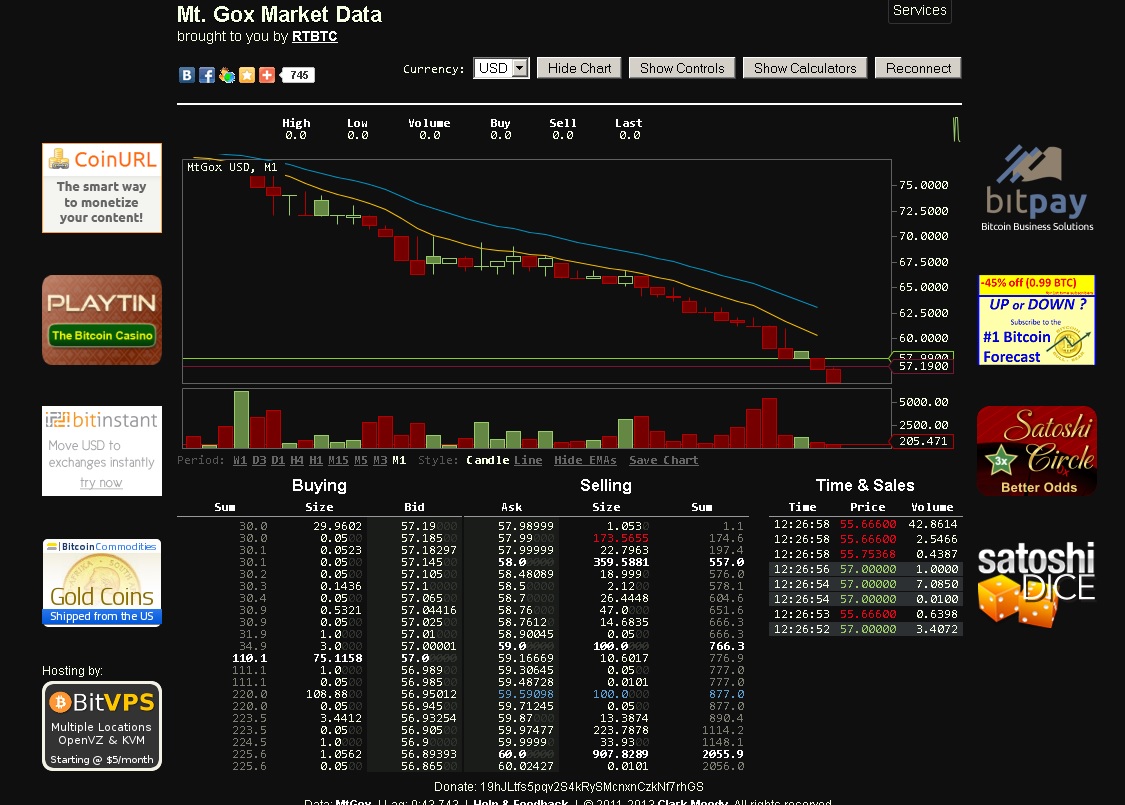The image size is (1125, 805).
Task: Select the M15 chart period
Action: [338, 461]
